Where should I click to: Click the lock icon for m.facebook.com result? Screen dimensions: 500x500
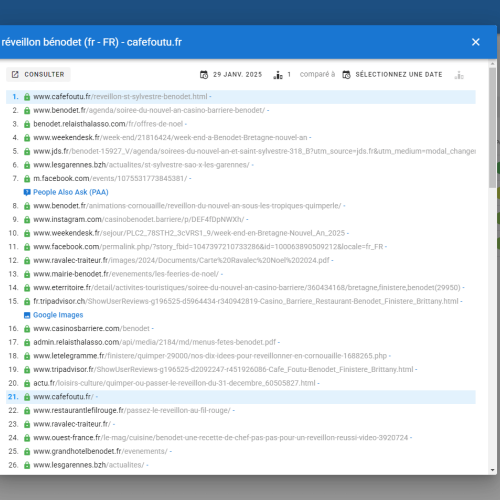point(27,179)
